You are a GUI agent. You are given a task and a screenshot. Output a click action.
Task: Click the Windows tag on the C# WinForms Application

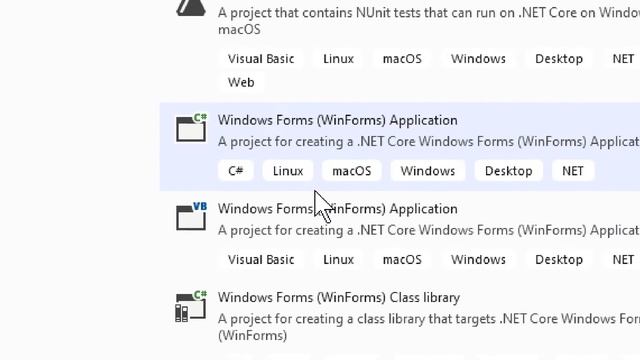point(428,171)
